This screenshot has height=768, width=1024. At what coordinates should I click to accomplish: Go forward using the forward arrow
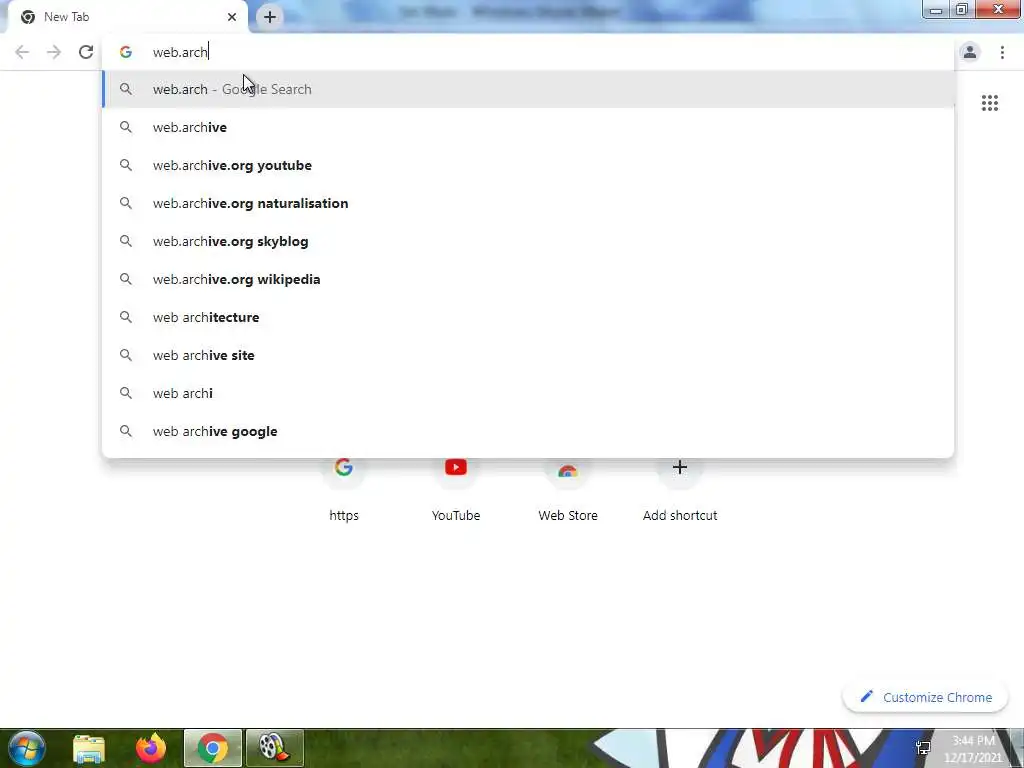coord(54,52)
